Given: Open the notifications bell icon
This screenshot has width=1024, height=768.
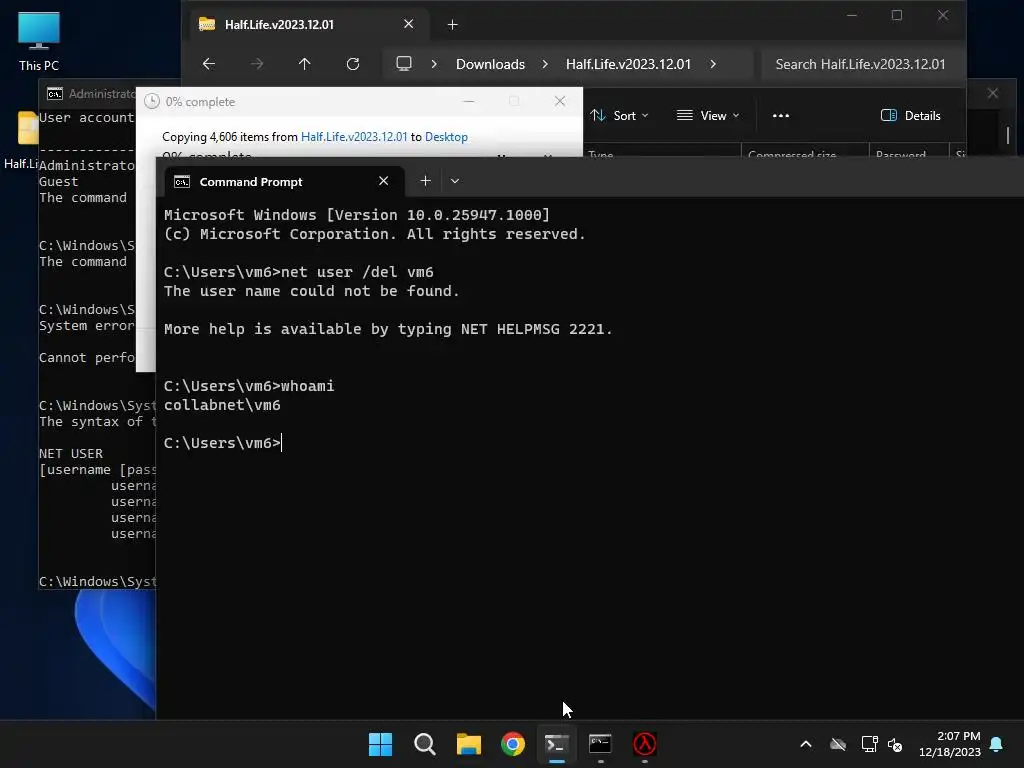Looking at the screenshot, I should [x=997, y=744].
